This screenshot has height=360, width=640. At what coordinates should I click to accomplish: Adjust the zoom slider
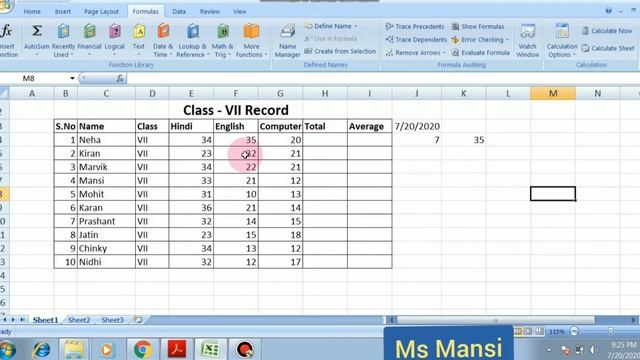(610, 331)
